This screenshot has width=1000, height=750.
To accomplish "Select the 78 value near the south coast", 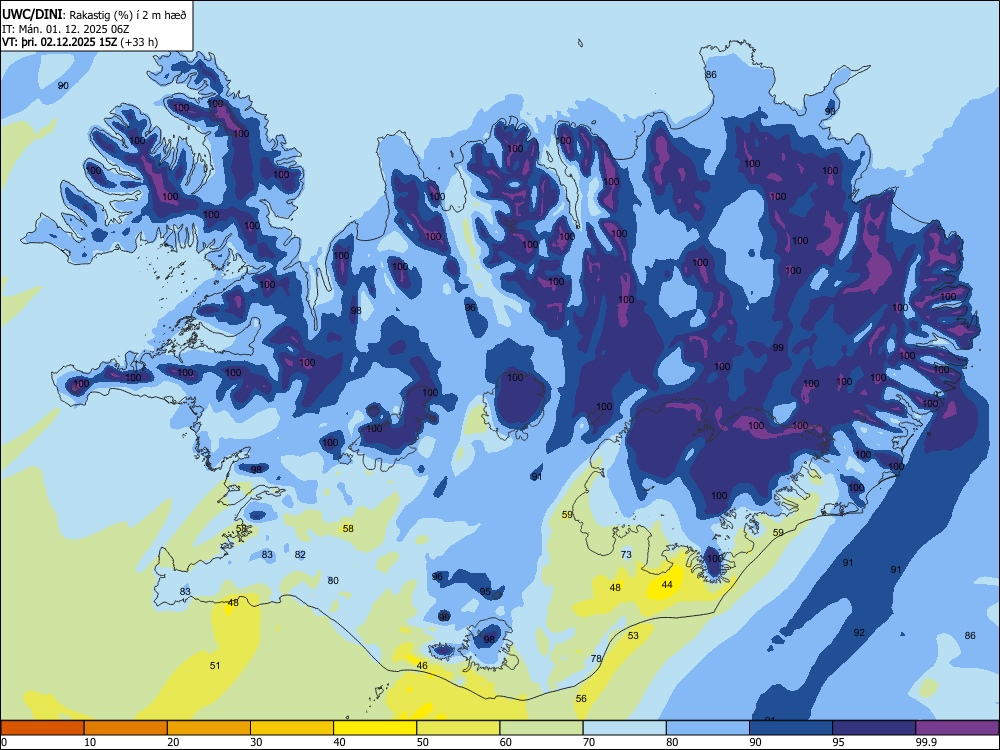I will coord(596,658).
